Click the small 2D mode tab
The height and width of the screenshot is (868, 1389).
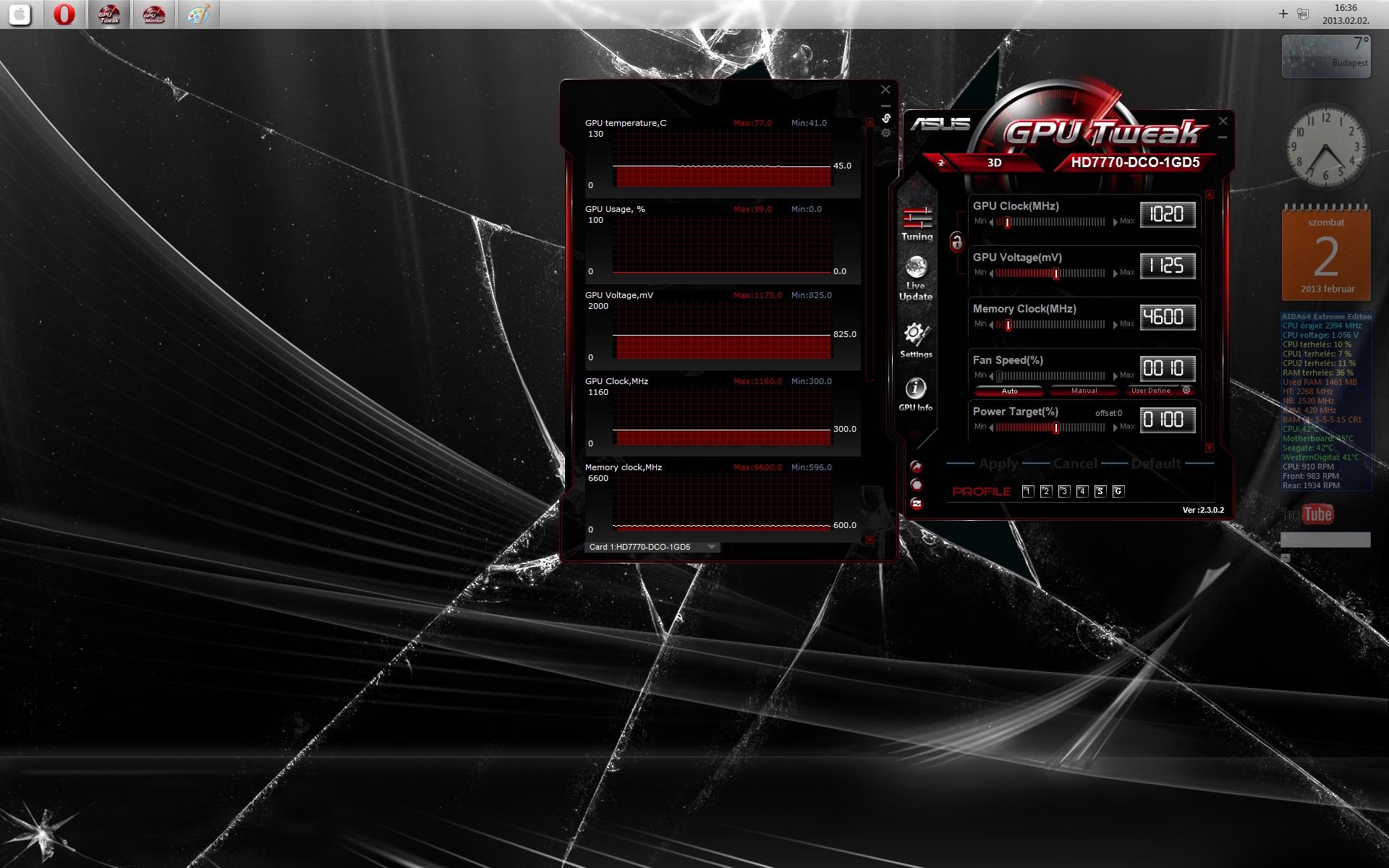(x=940, y=163)
